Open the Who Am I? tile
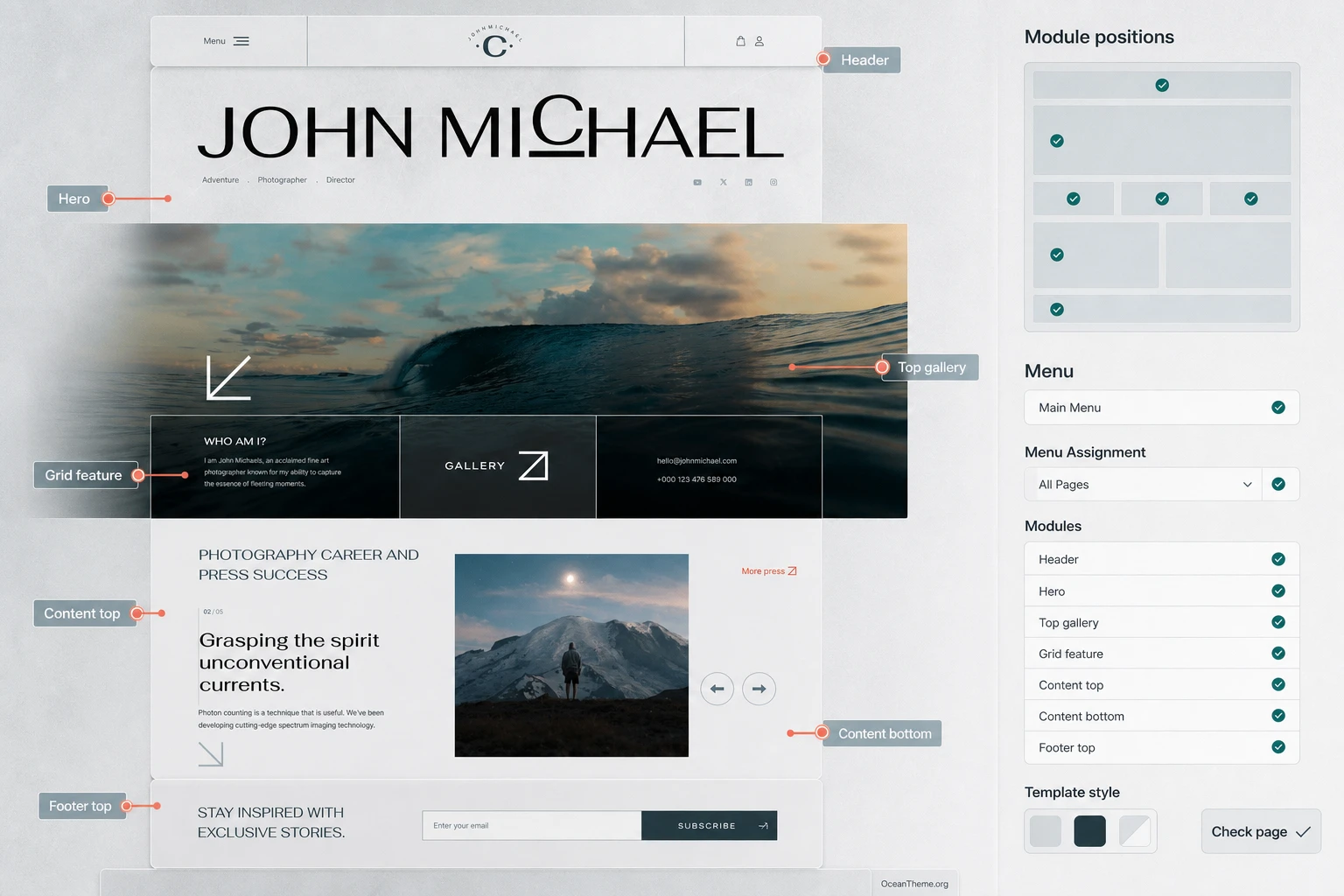Screen dimensions: 1344x896 pos(275,466)
